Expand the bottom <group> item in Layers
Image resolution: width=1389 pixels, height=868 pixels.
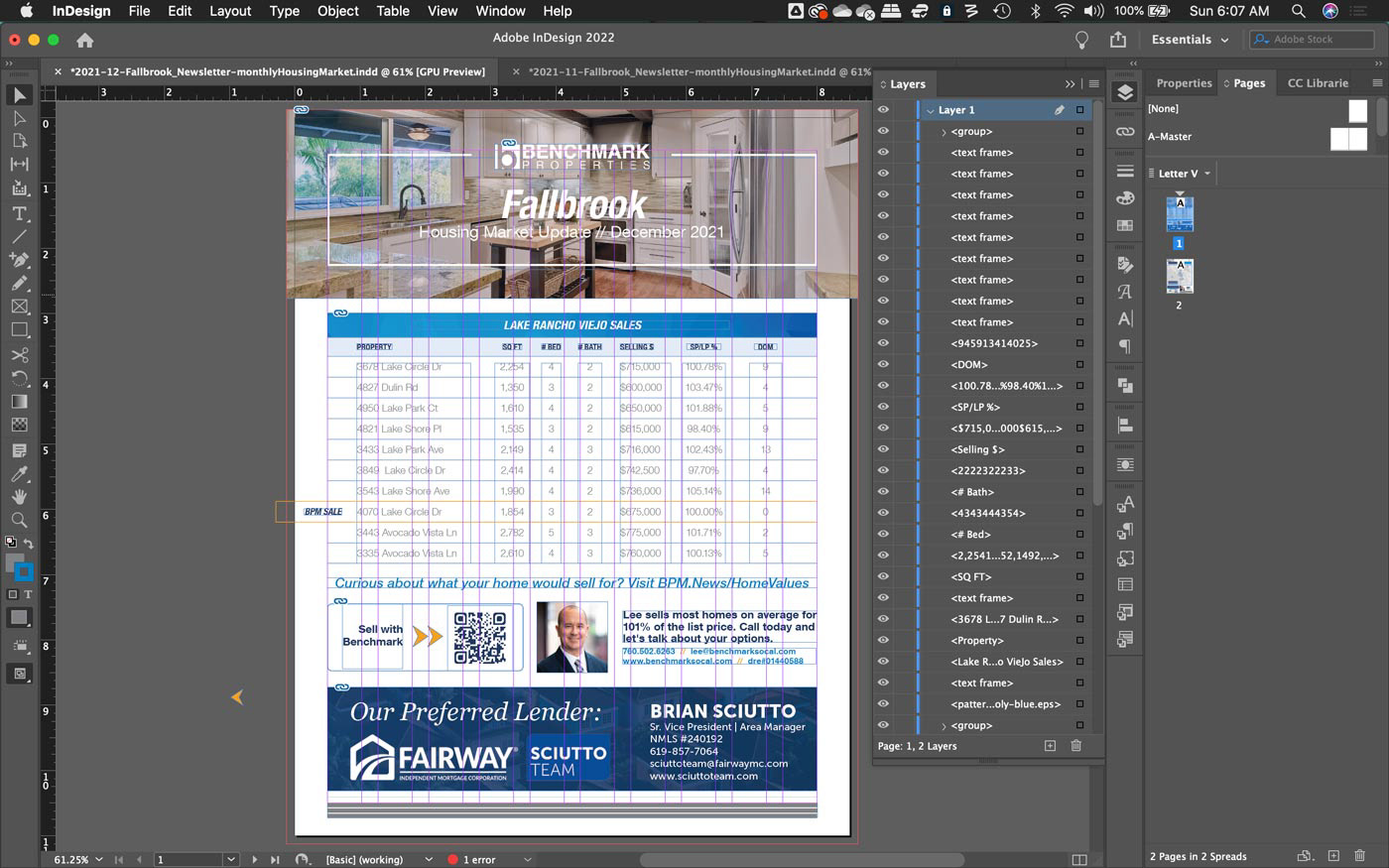944,725
